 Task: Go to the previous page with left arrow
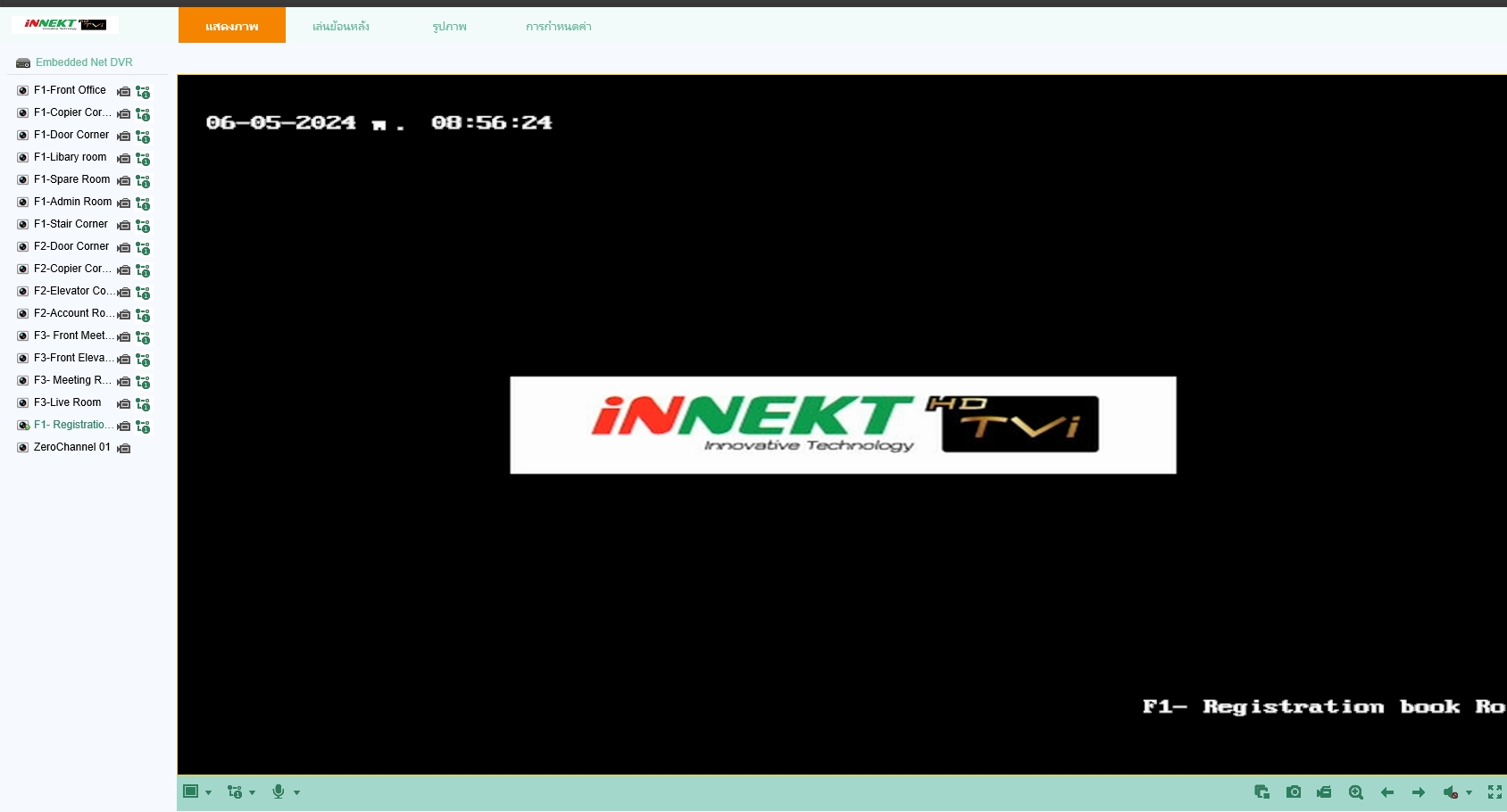coord(1386,792)
